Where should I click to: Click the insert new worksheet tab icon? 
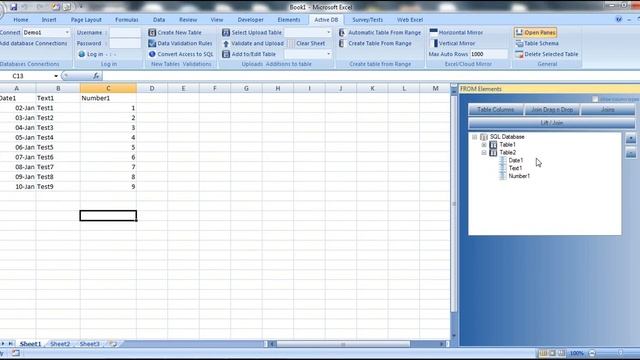[x=113, y=344]
